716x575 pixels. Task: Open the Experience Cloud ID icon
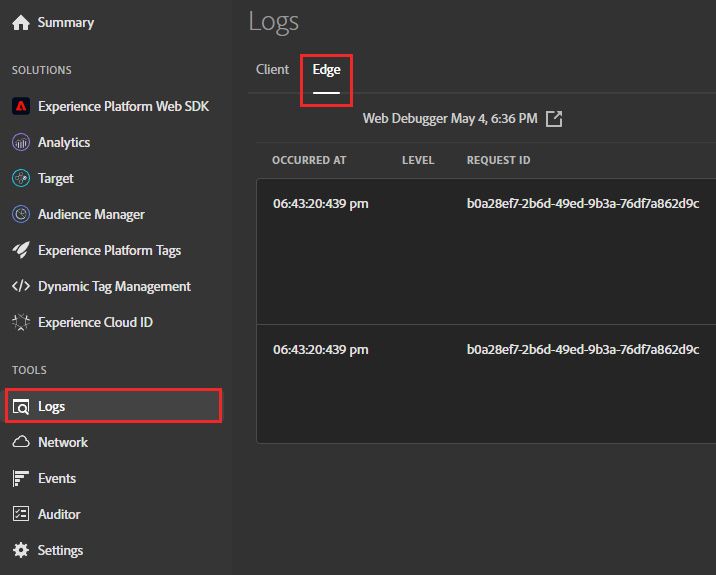coord(21,322)
